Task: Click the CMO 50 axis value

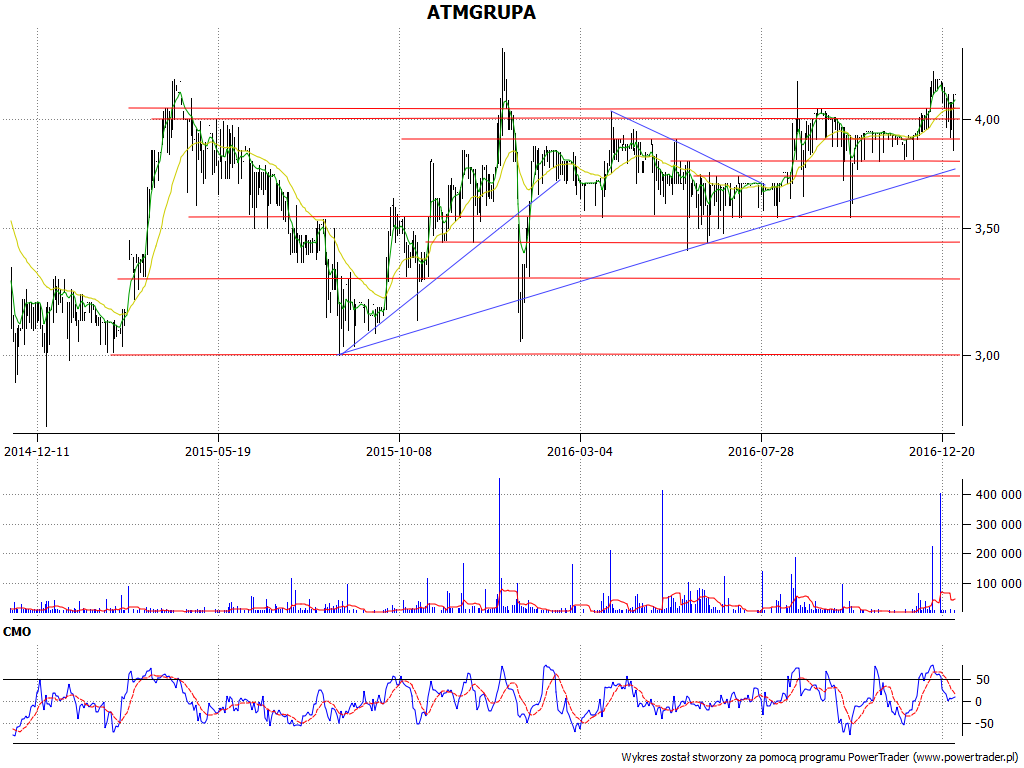Action: 983,680
